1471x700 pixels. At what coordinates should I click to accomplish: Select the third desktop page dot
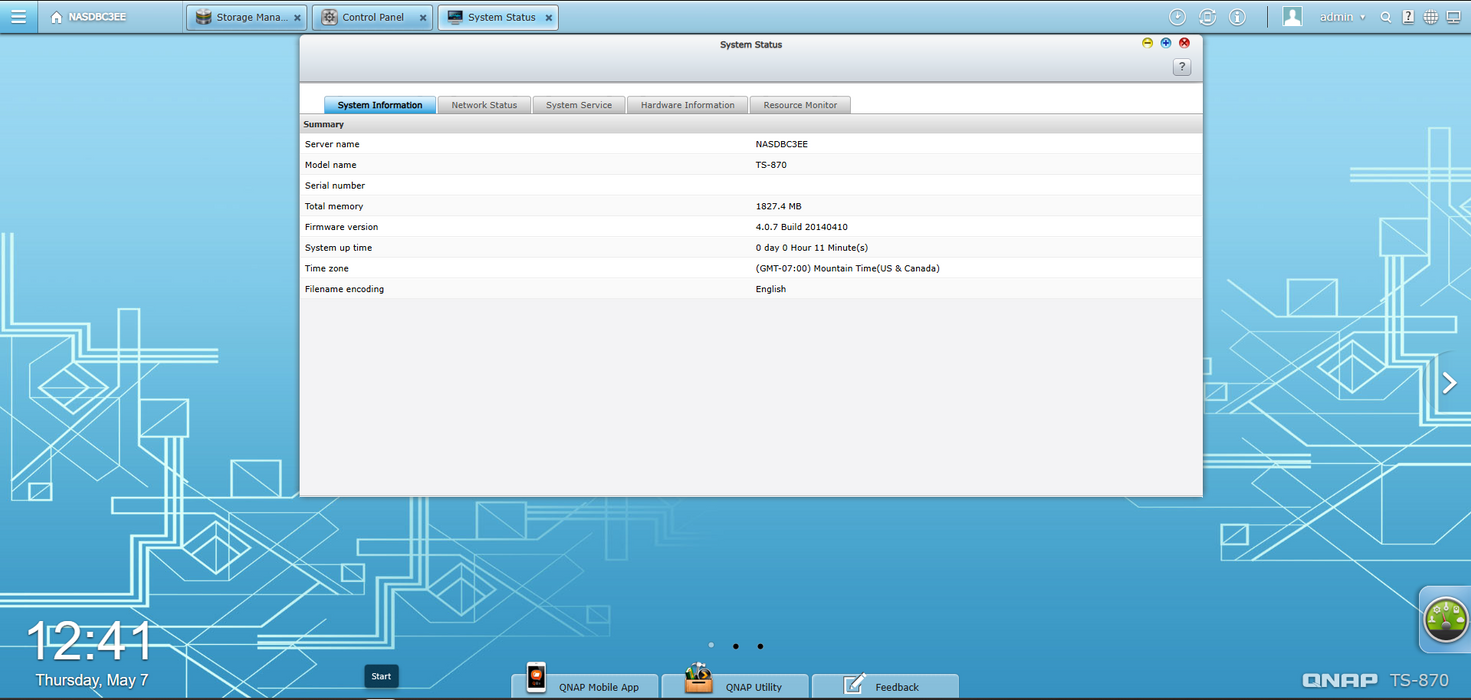(x=760, y=646)
